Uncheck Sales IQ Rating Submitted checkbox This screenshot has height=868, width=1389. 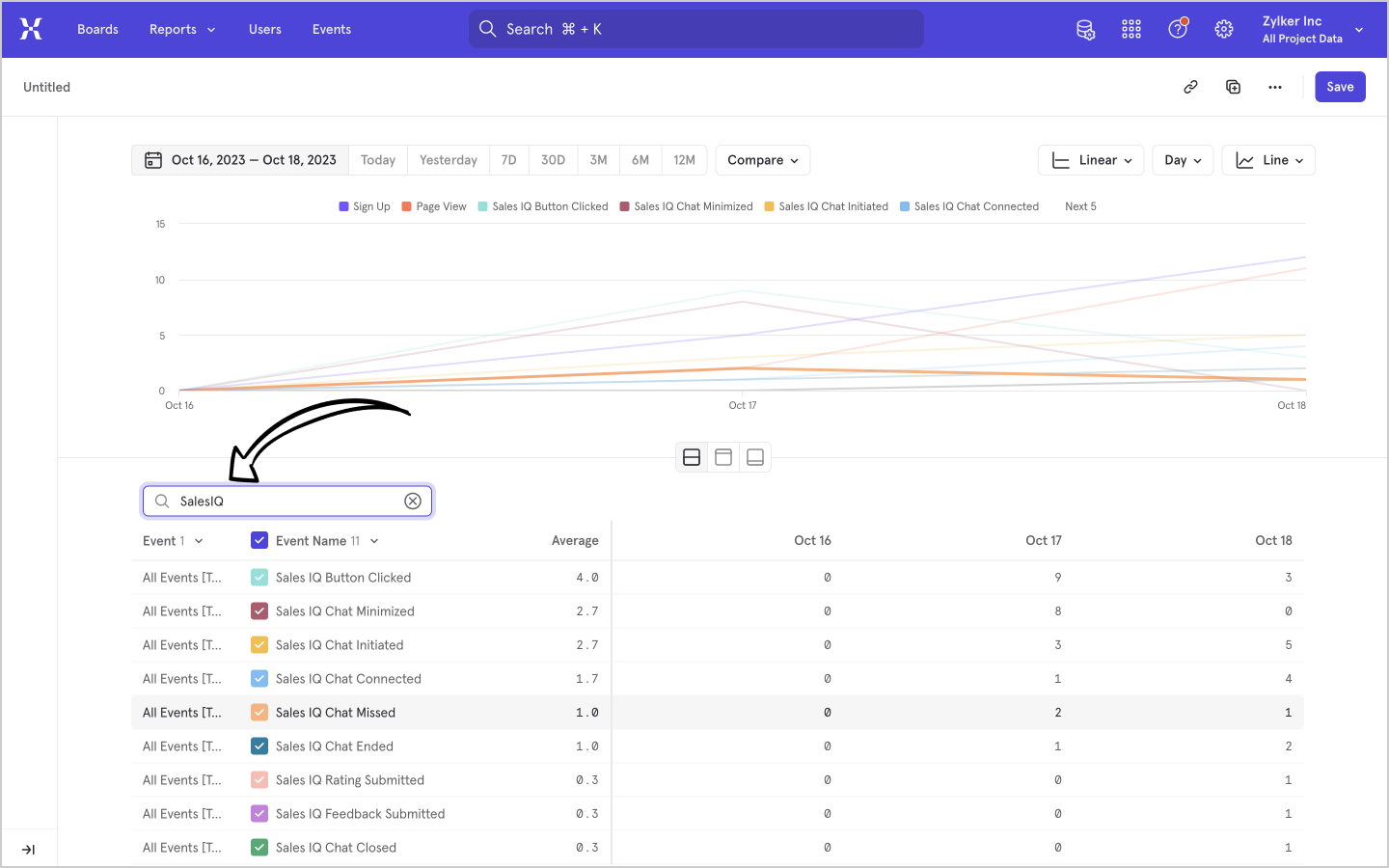click(x=259, y=780)
